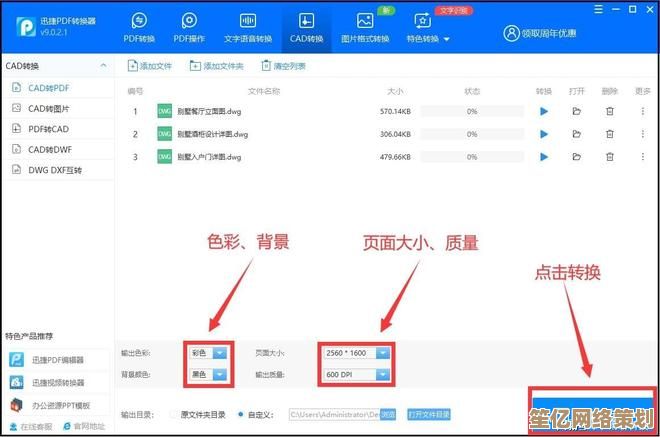
Task: Click the 添加文件 button
Action: (x=148, y=66)
